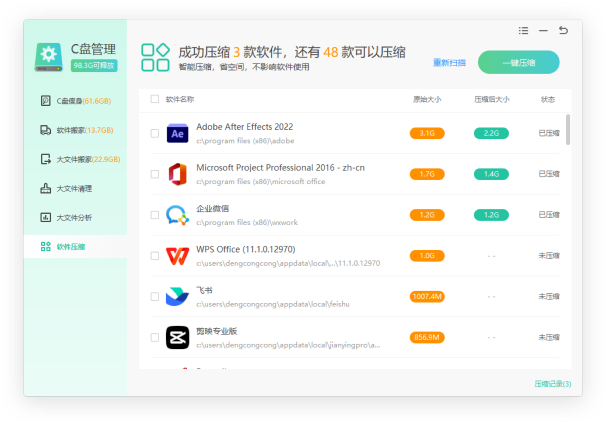Click the 大文件清理 broom icon
The height and width of the screenshot is (424, 606).
pyautogui.click(x=46, y=188)
